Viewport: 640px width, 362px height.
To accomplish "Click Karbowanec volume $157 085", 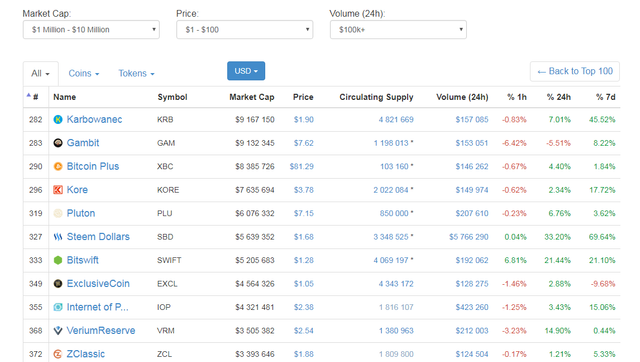I will [x=472, y=120].
